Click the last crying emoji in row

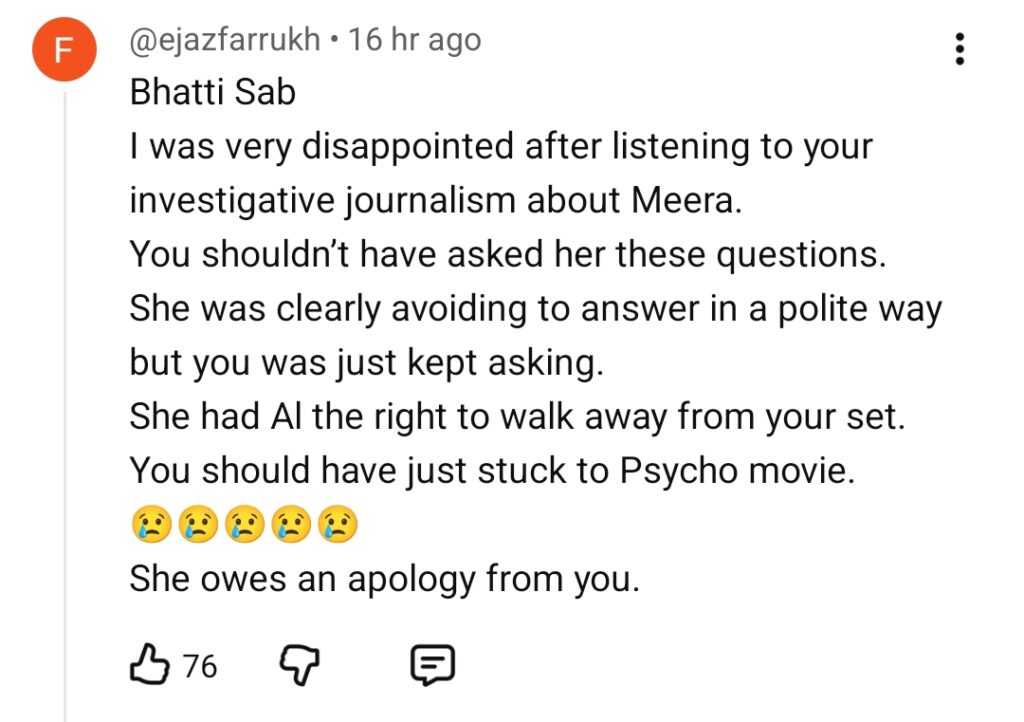pos(338,525)
